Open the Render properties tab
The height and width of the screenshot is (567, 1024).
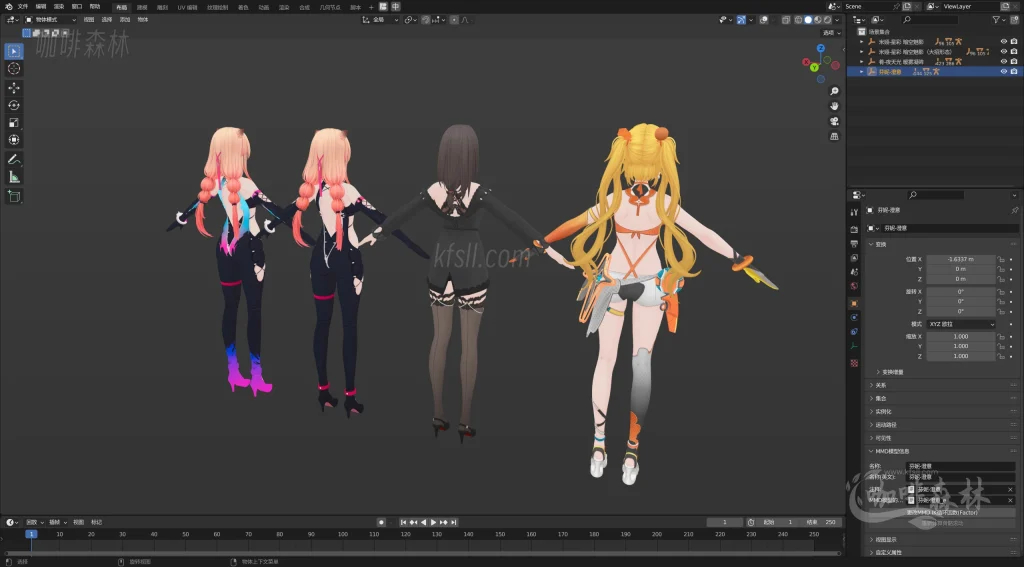(854, 229)
